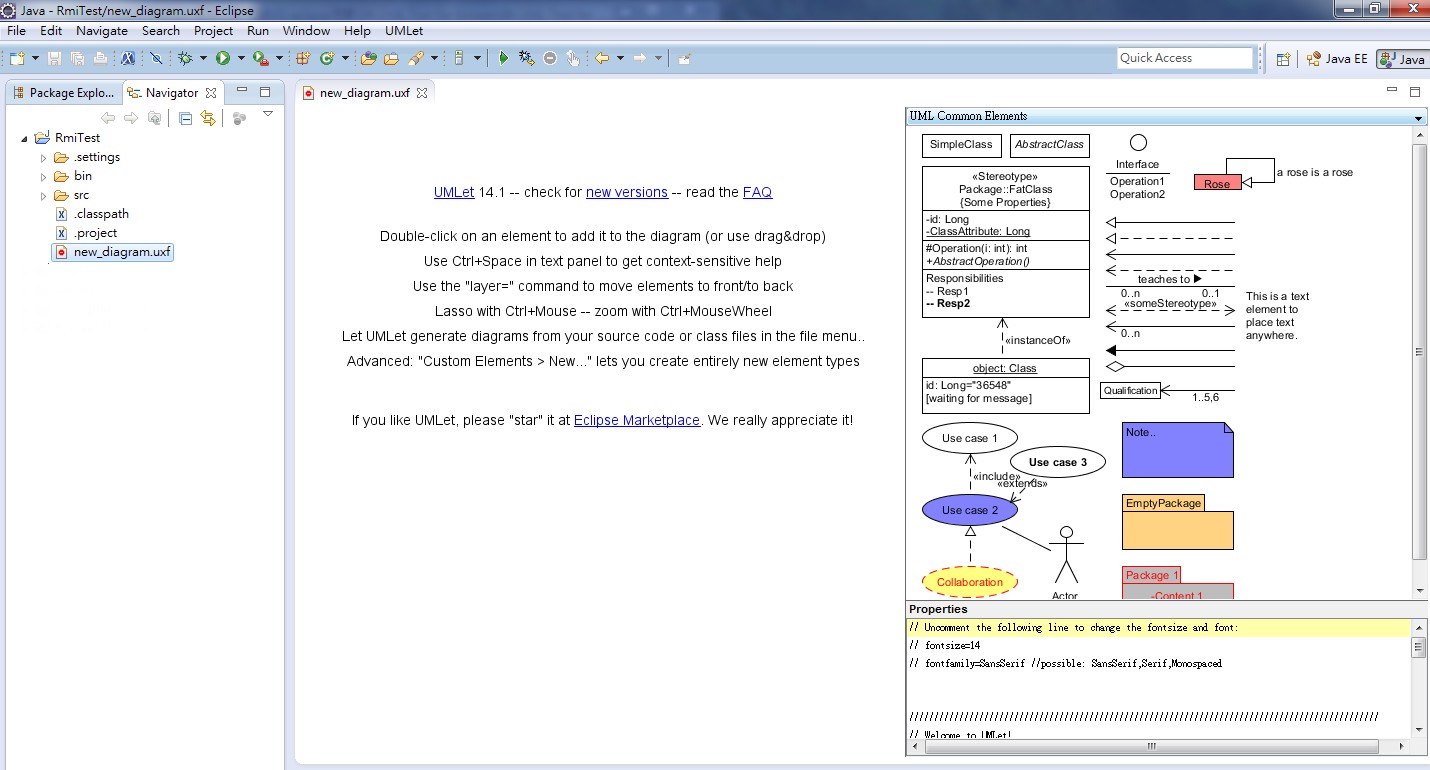Expand the .settings folder
Image resolution: width=1430 pixels, height=770 pixels.
pos(42,157)
